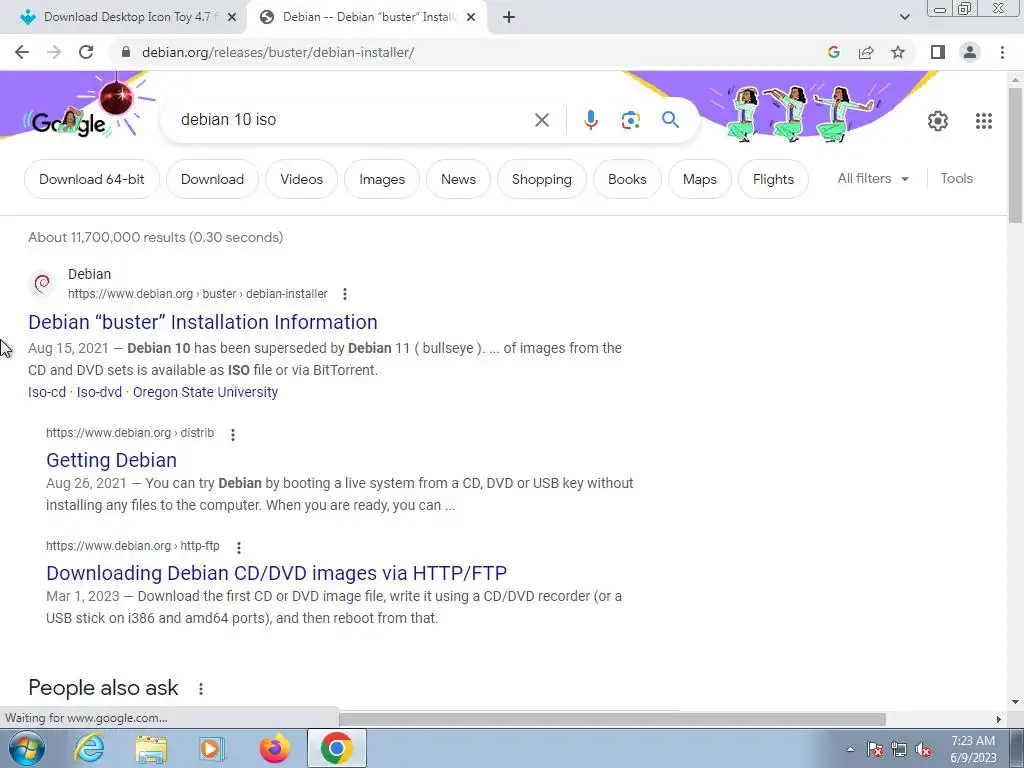Open Google quick settings gear
Image resolution: width=1024 pixels, height=768 pixels.
click(938, 121)
